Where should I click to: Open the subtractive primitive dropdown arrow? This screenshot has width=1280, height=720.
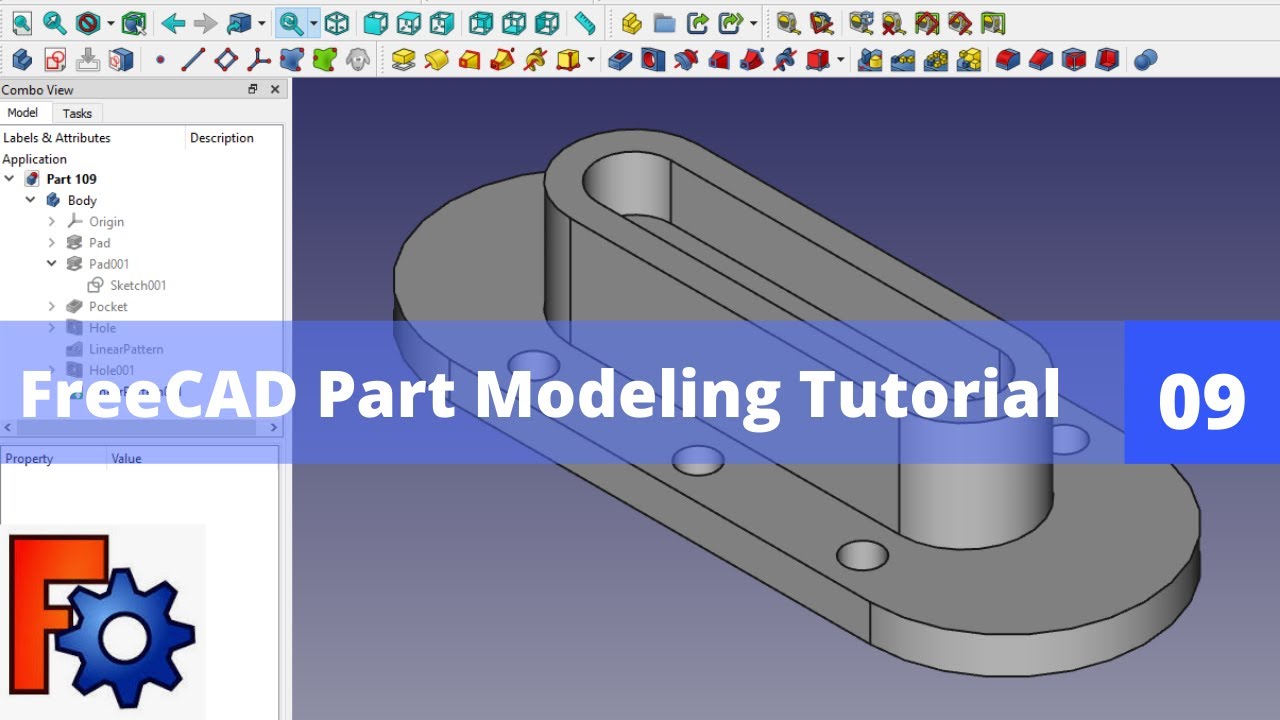pyautogui.click(x=840, y=61)
